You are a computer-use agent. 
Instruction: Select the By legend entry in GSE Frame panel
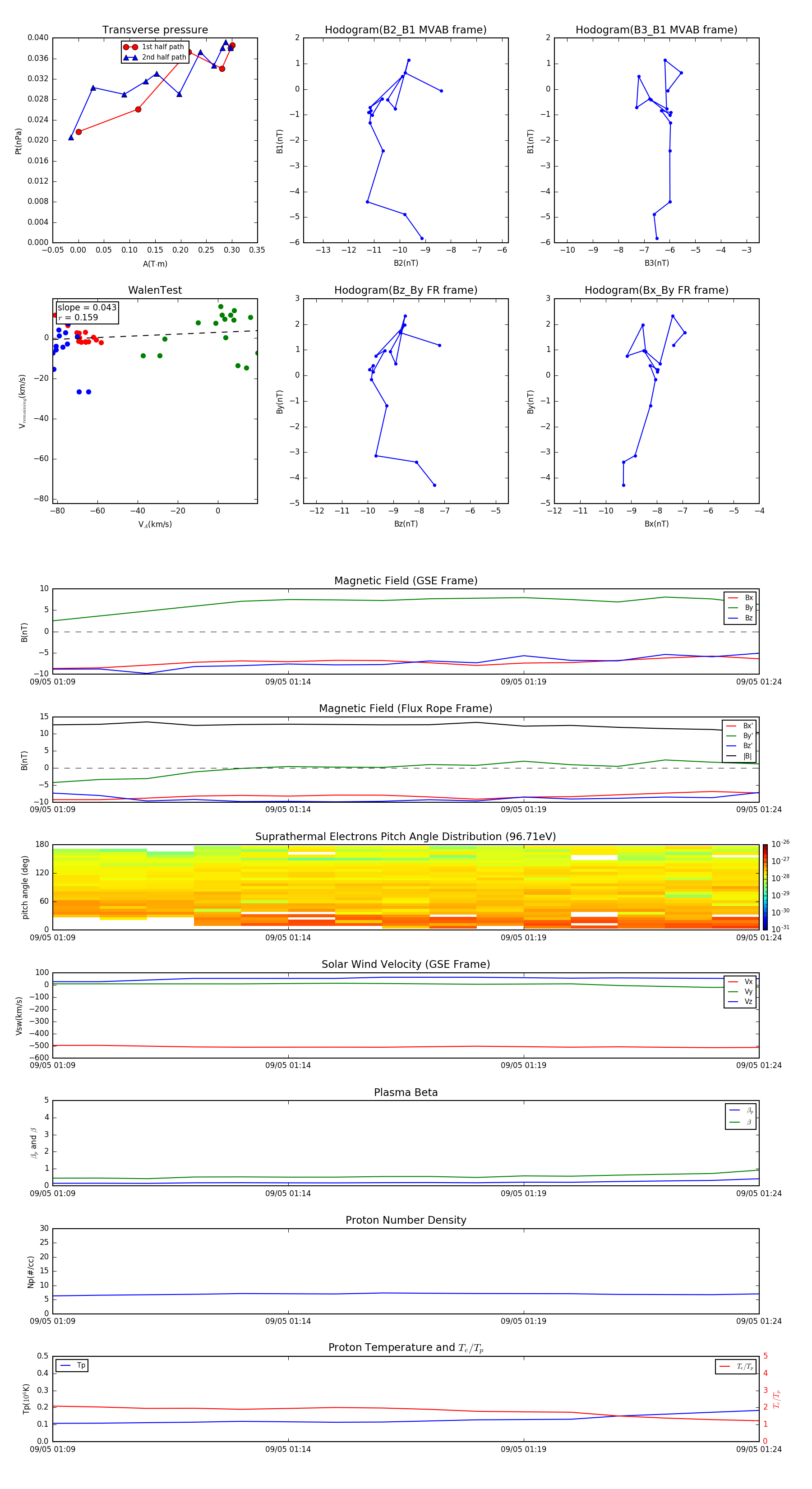click(740, 607)
